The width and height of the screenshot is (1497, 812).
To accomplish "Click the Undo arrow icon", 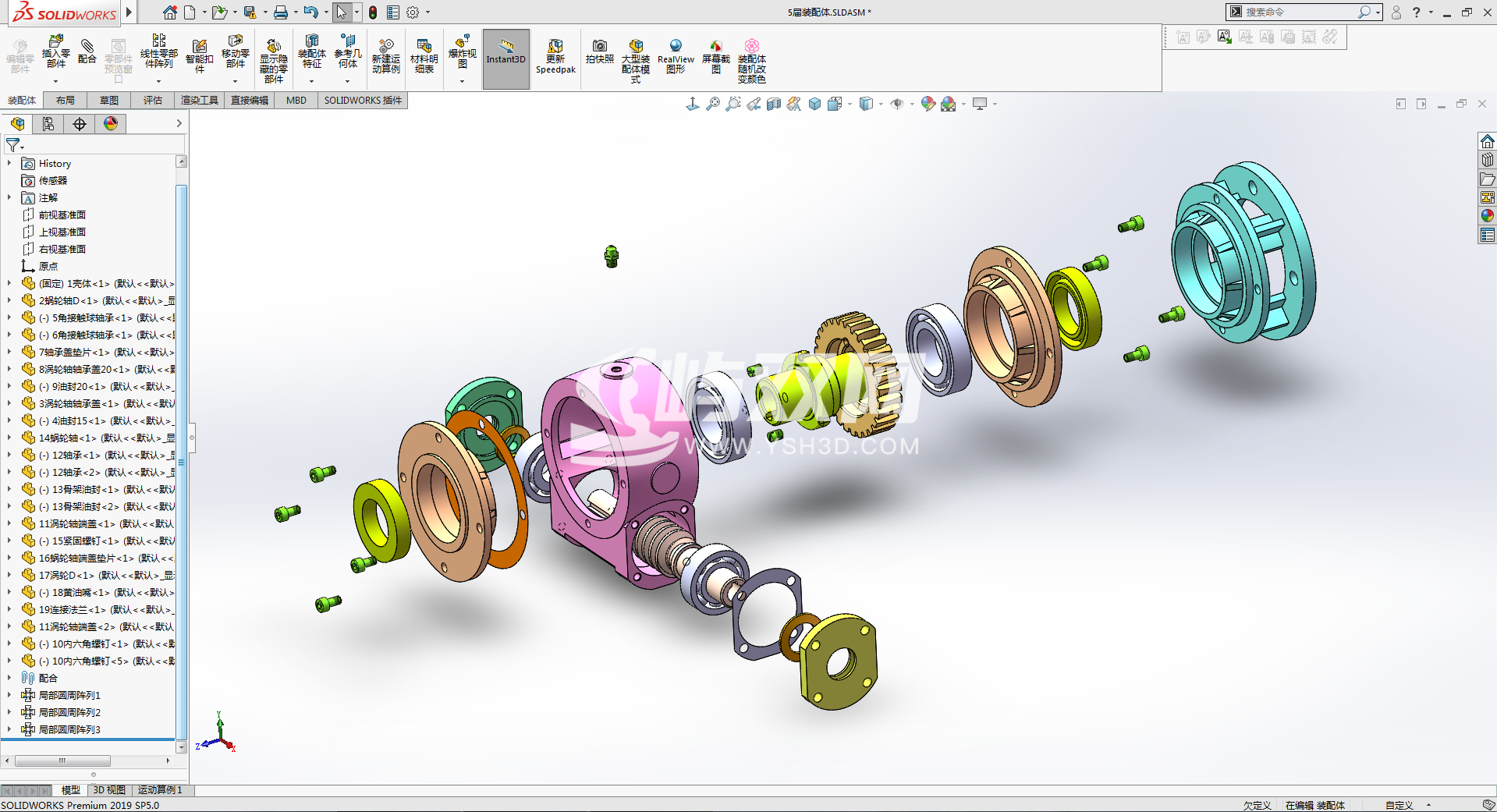I will coord(310,12).
